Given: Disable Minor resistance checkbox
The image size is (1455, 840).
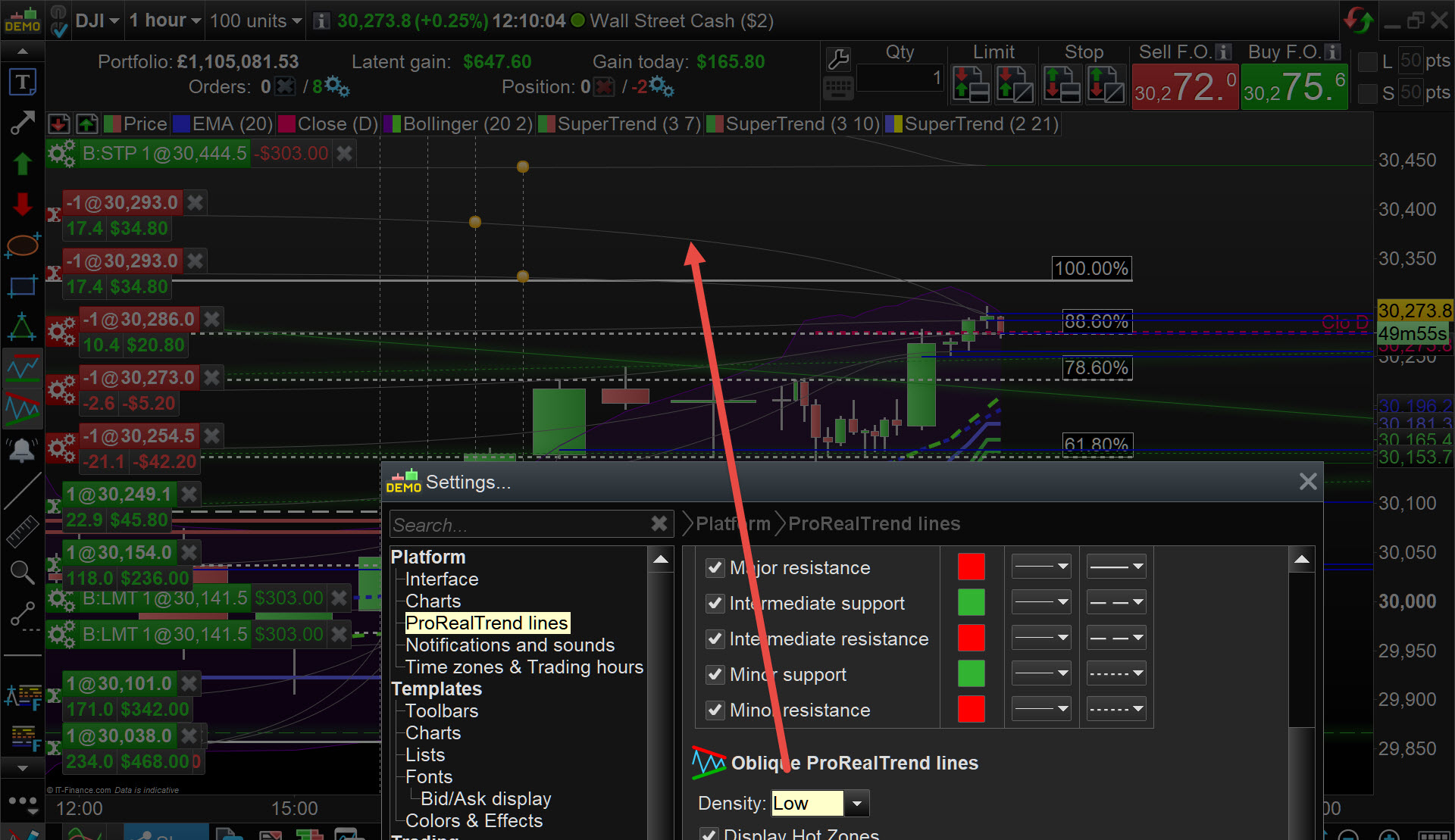Looking at the screenshot, I should tap(715, 710).
